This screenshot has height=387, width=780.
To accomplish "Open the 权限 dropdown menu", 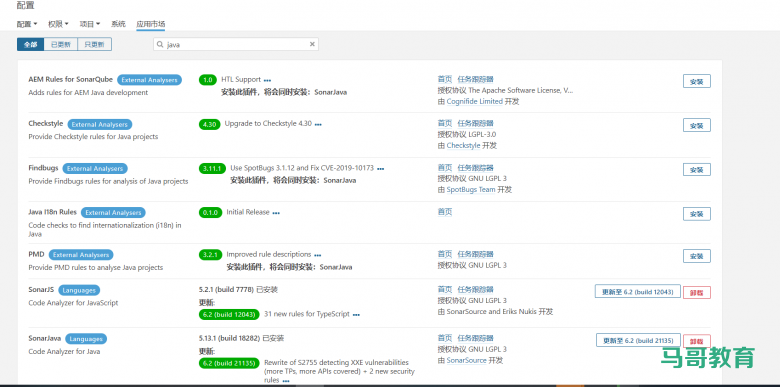I will [x=58, y=24].
